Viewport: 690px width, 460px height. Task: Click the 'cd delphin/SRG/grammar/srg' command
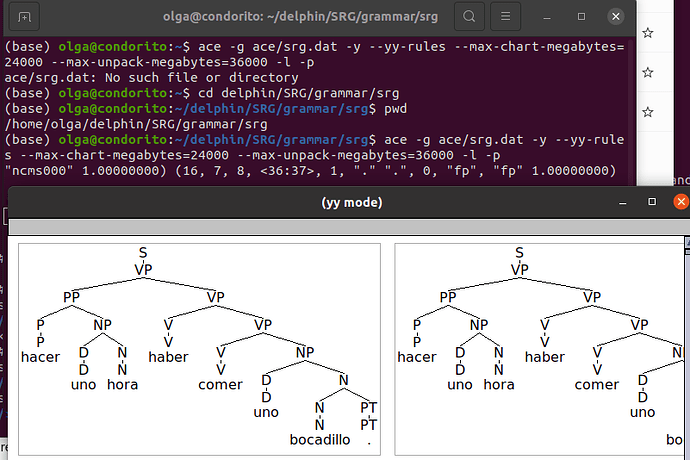pos(299,93)
